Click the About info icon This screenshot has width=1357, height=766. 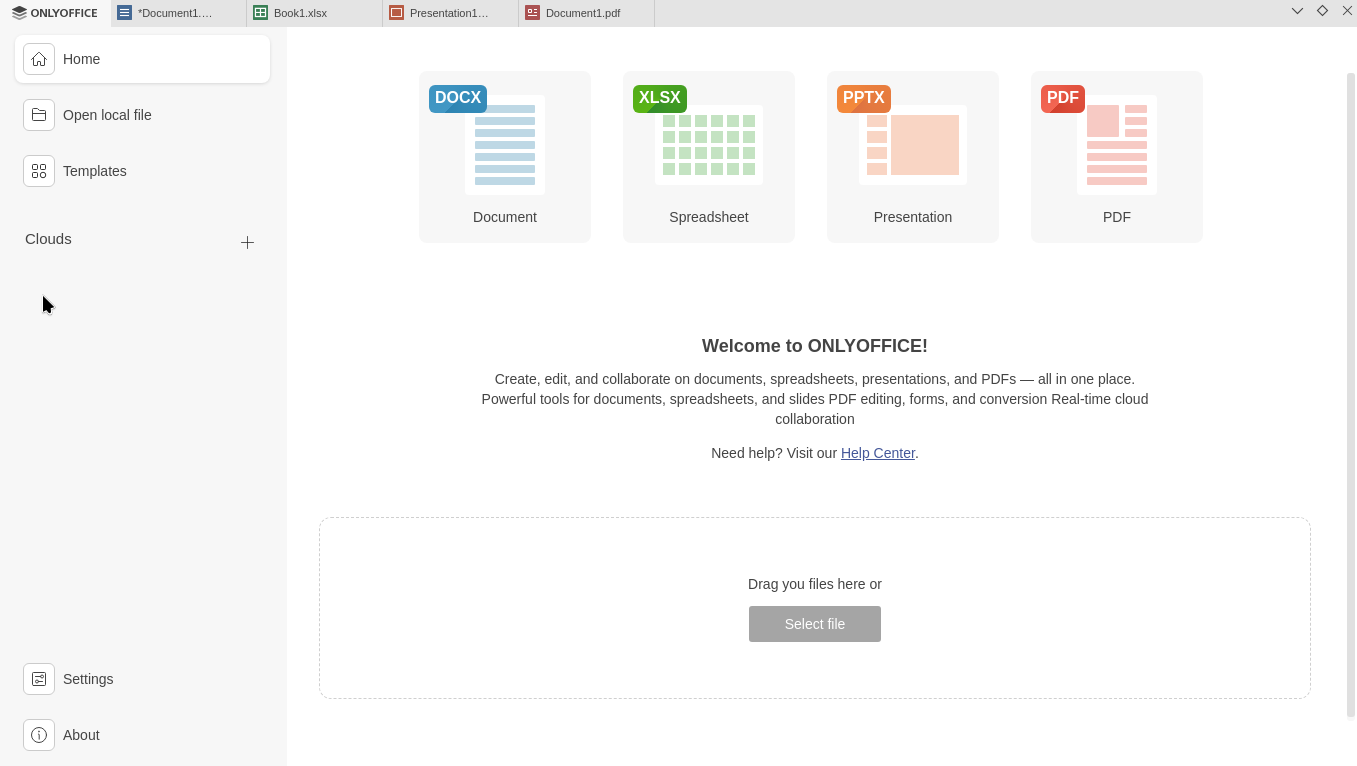pyautogui.click(x=39, y=735)
